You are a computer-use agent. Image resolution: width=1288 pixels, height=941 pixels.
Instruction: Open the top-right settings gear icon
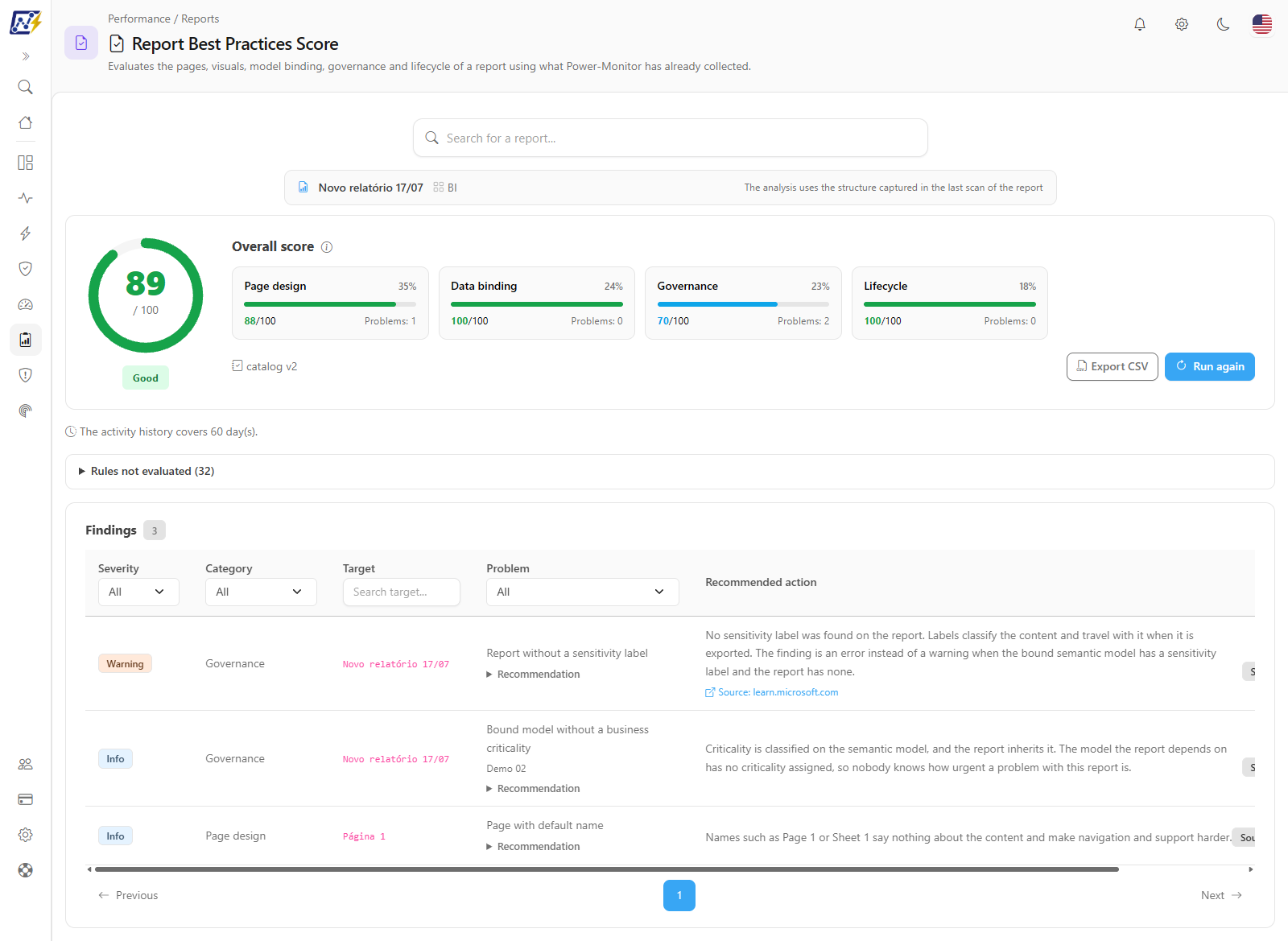click(1182, 24)
